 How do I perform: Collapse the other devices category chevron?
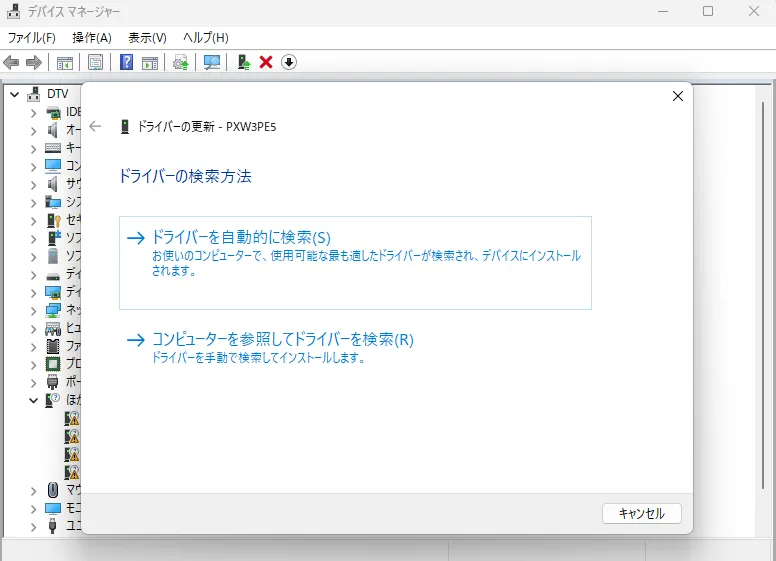[33, 400]
